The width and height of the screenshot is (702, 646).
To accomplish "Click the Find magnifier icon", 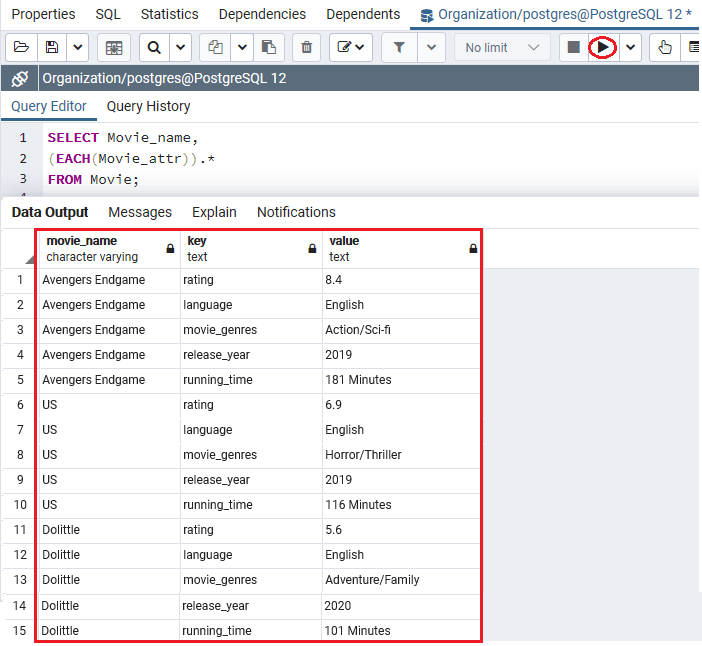I will [154, 47].
